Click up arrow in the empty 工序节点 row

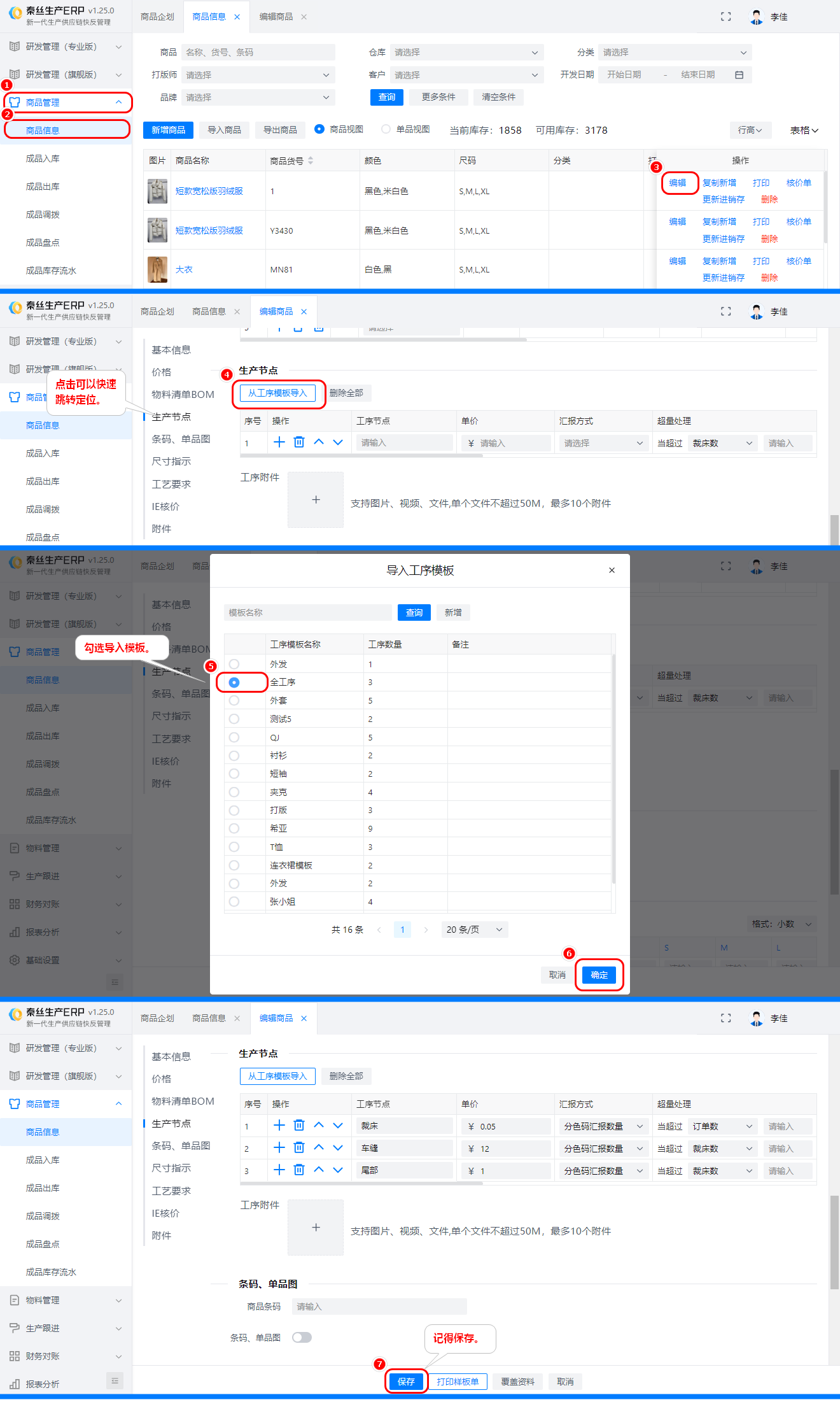click(x=319, y=443)
